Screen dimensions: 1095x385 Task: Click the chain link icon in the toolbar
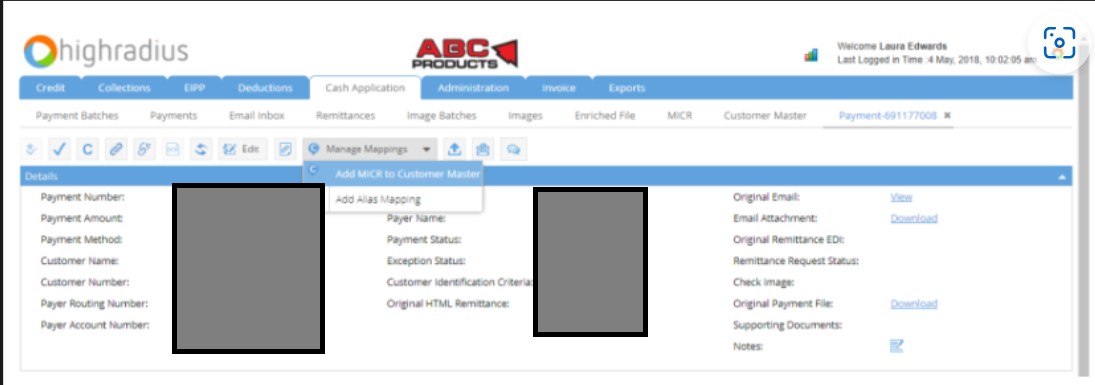(116, 149)
